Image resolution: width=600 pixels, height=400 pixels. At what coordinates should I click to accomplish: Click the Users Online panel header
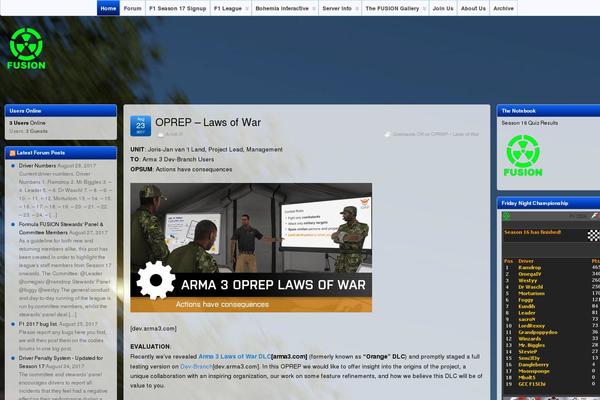pos(60,111)
